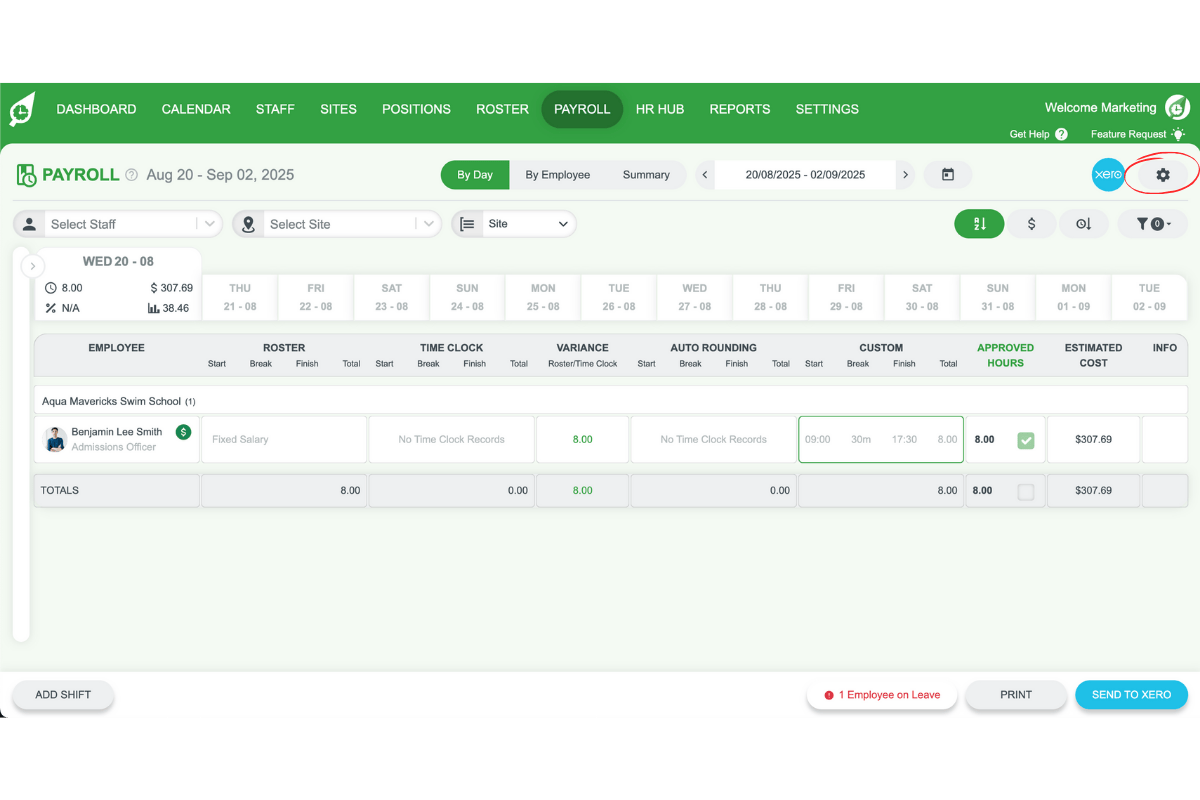Image resolution: width=1200 pixels, height=800 pixels.
Task: Click Benjamin Lee Smith's green dollar badge
Action: [182, 432]
